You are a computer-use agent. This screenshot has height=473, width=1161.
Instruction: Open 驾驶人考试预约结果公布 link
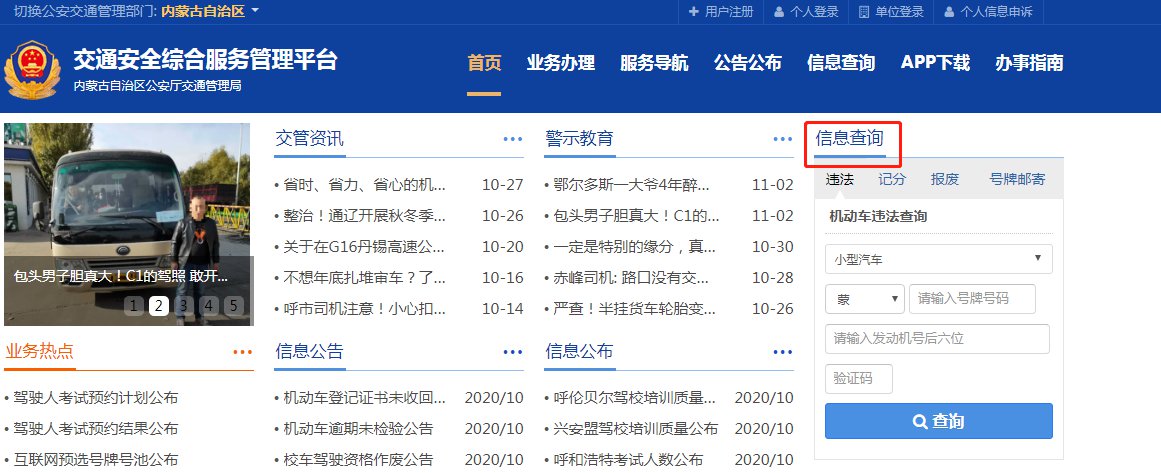(96, 429)
